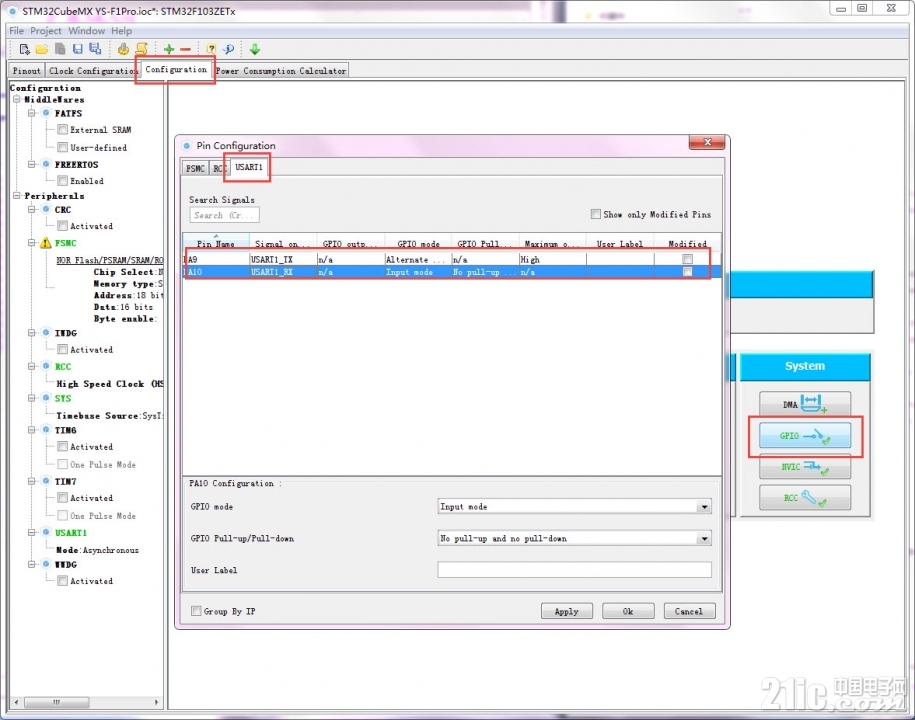
Task: Switch to the Clock Configuration tab
Action: pyautogui.click(x=92, y=71)
